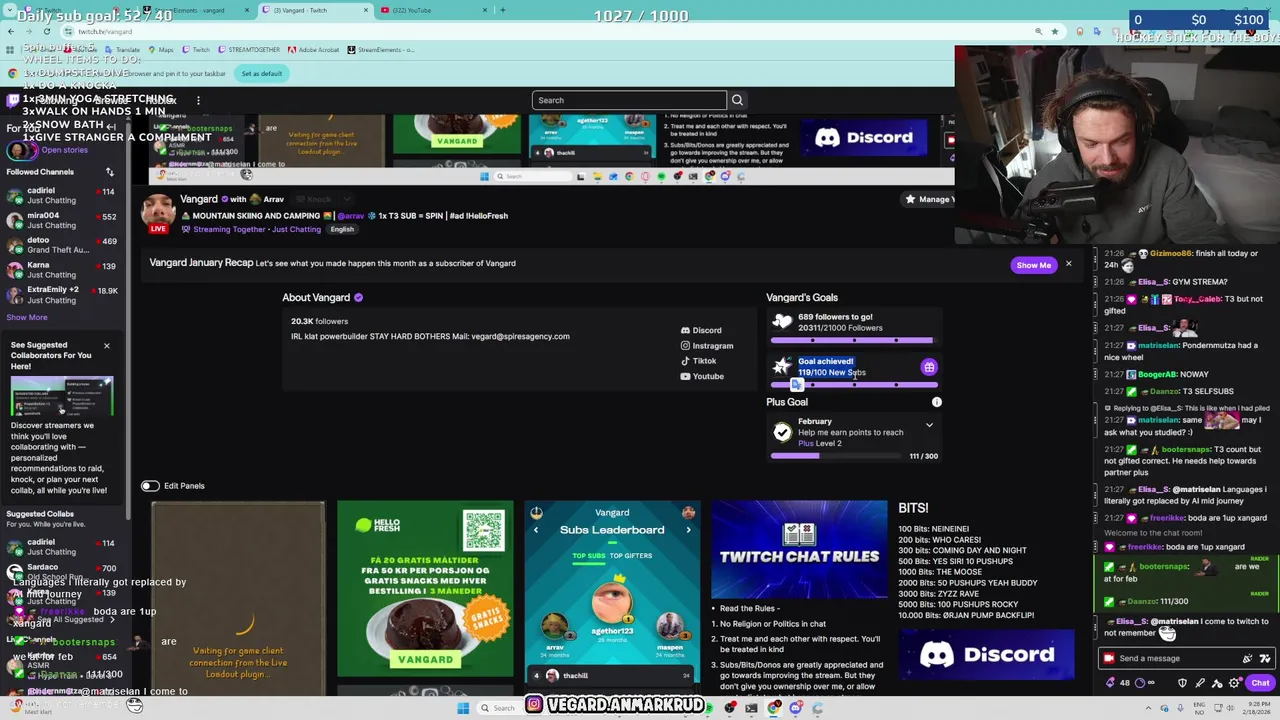Click Windows taskbar Search box
Viewport: 1280px width, 720px height.
coord(503,708)
